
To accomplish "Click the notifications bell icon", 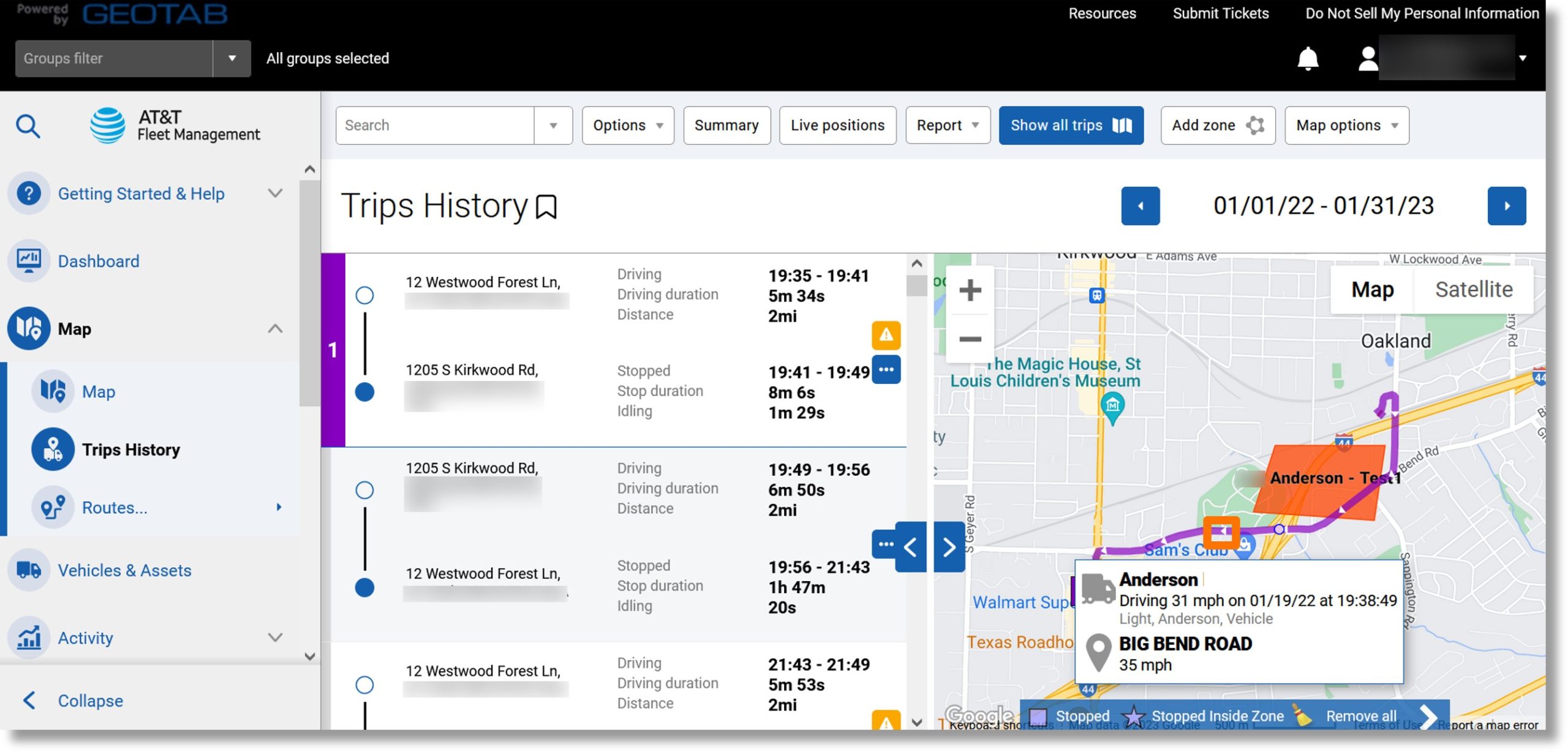I will click(x=1308, y=59).
